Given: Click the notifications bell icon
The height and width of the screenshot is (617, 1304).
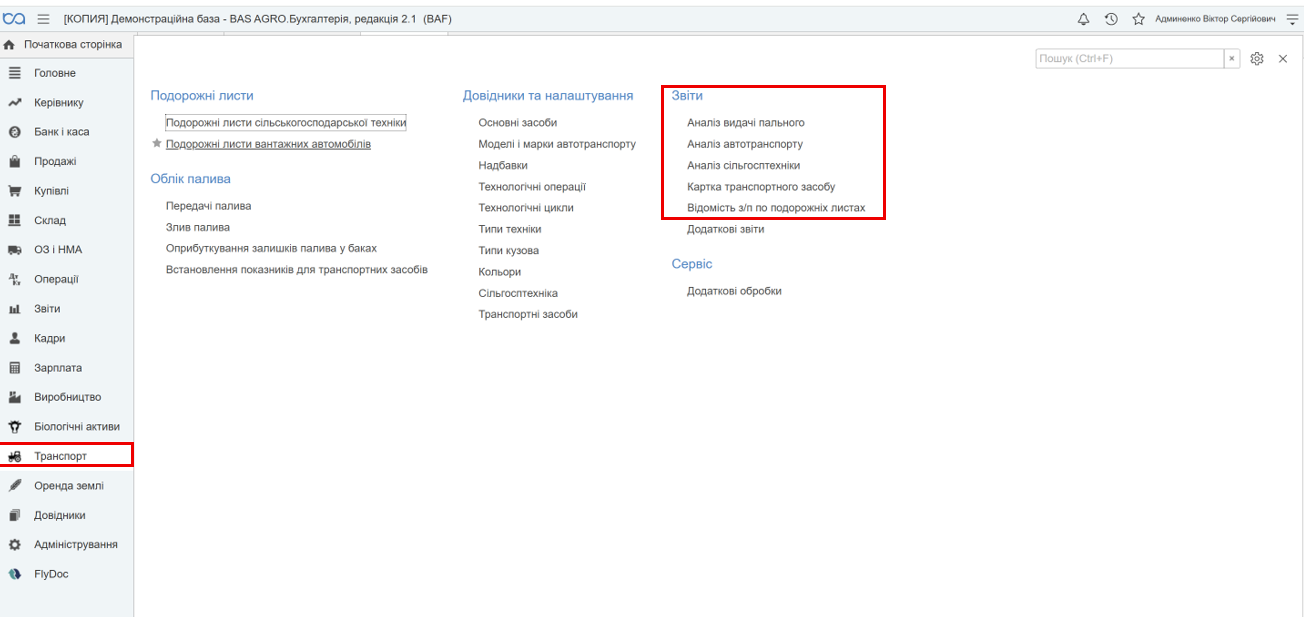Looking at the screenshot, I should point(1083,19).
